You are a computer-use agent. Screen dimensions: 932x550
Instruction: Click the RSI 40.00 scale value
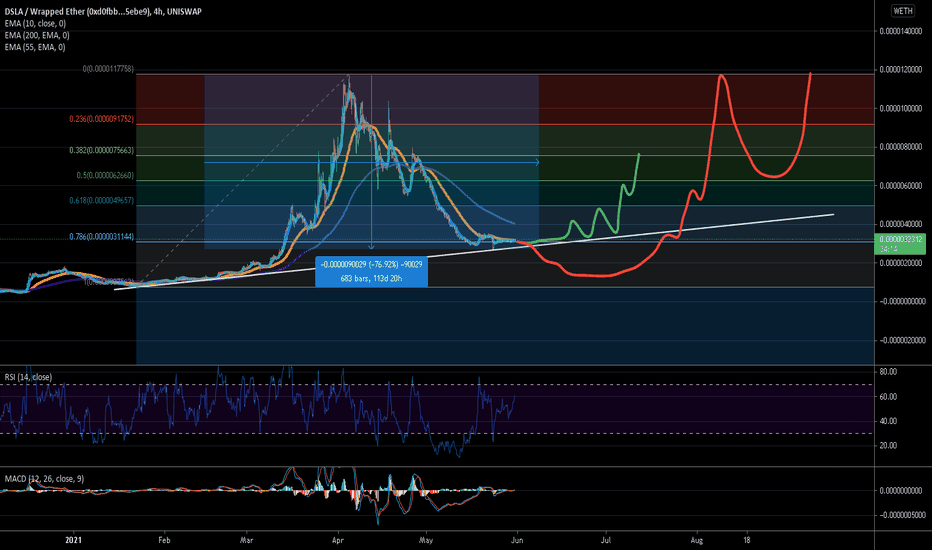click(x=888, y=421)
